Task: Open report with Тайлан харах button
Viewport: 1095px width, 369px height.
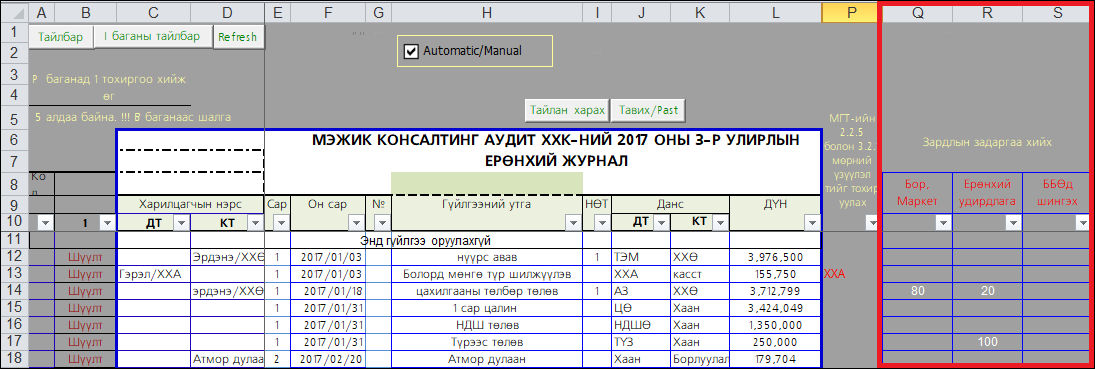Action: point(567,110)
